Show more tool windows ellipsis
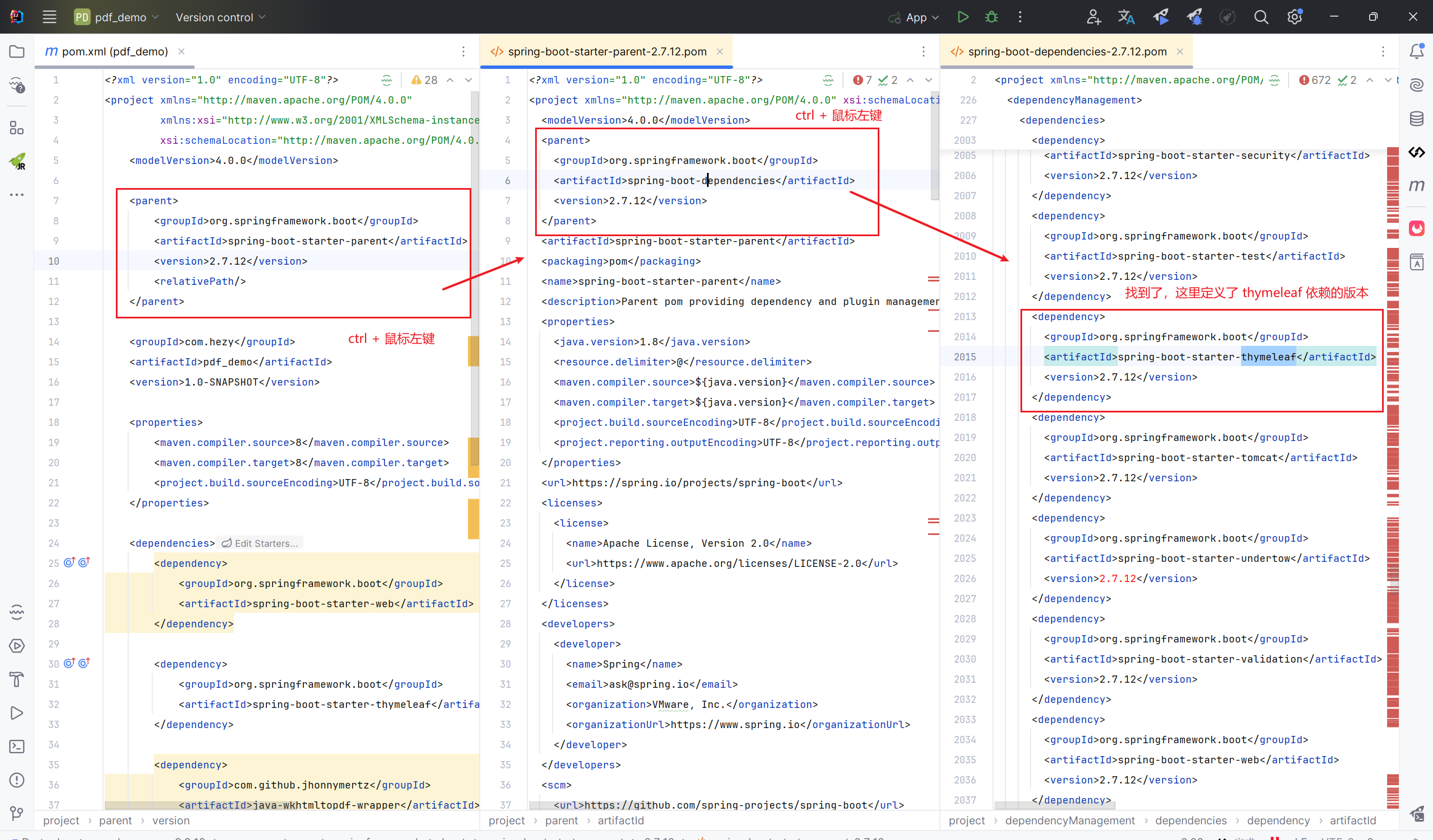This screenshot has height=840, width=1433. [17, 195]
